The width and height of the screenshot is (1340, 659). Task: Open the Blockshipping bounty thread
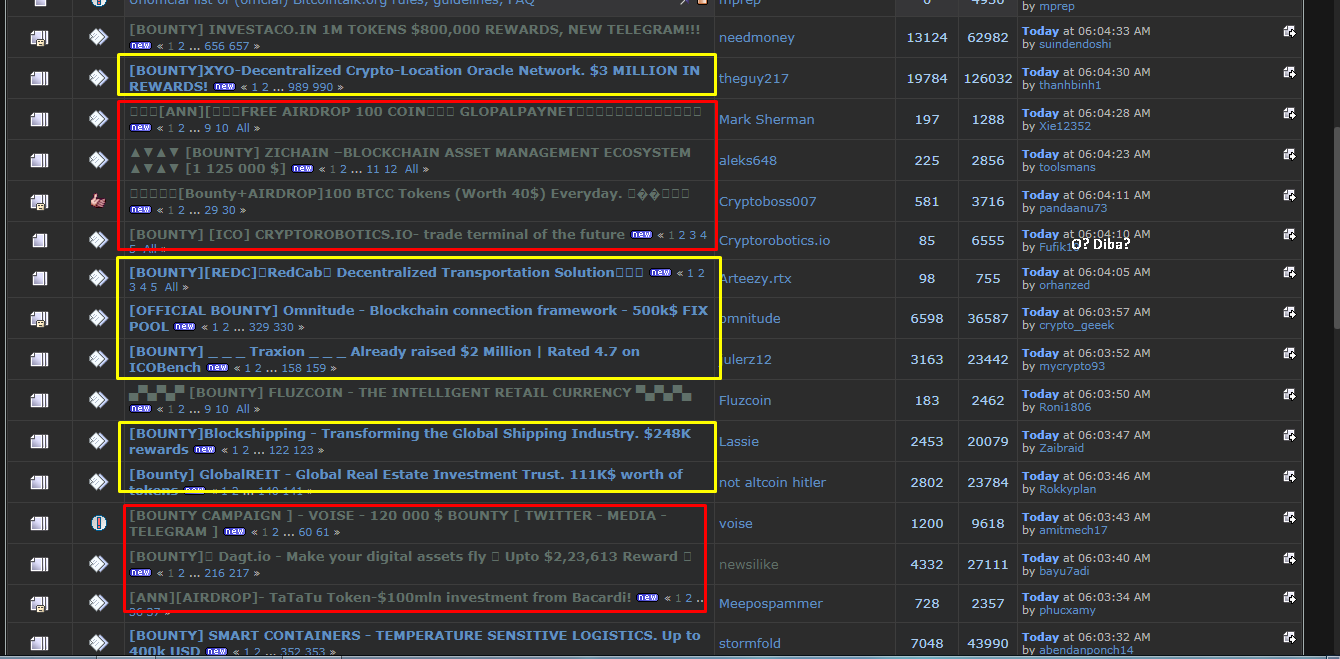(410, 441)
